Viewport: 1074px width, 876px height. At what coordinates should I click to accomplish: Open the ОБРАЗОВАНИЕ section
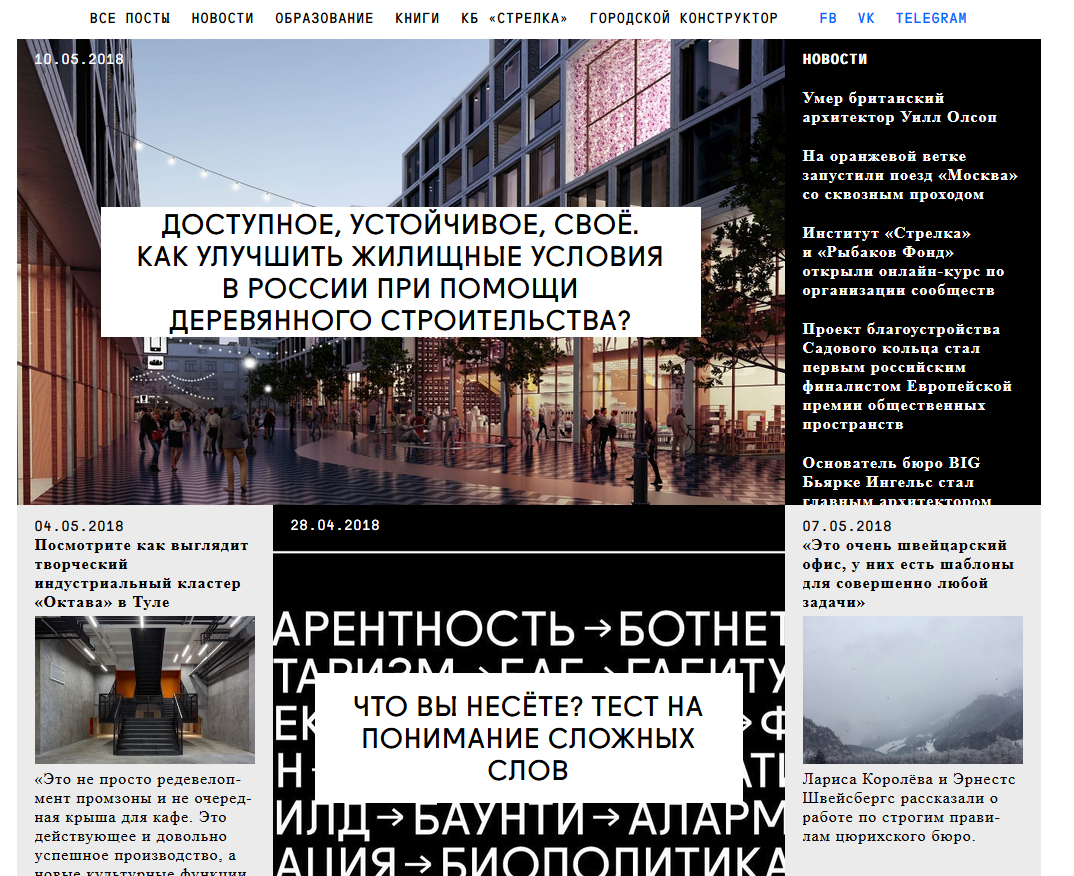(x=324, y=18)
